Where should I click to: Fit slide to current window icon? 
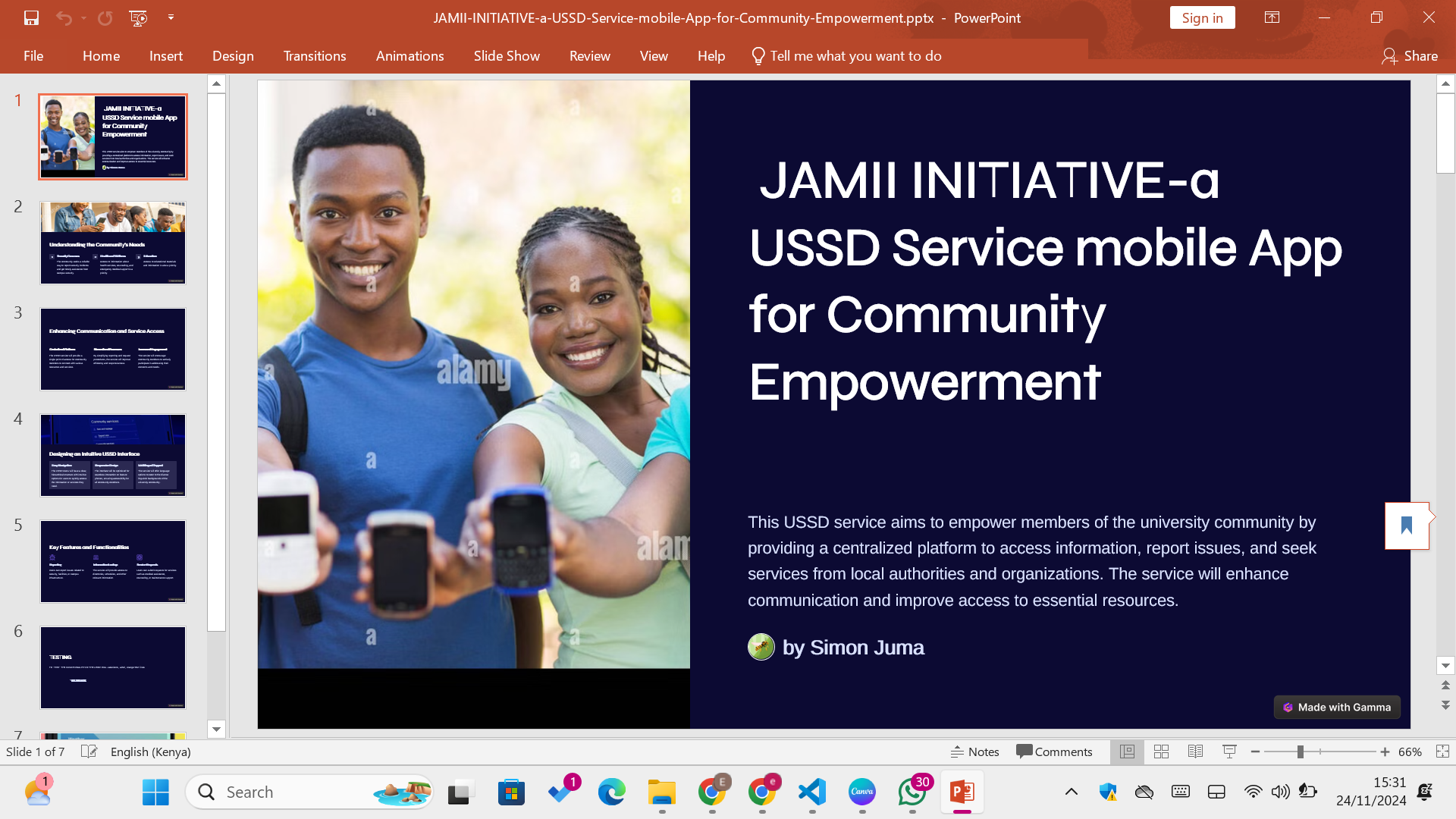1442,752
